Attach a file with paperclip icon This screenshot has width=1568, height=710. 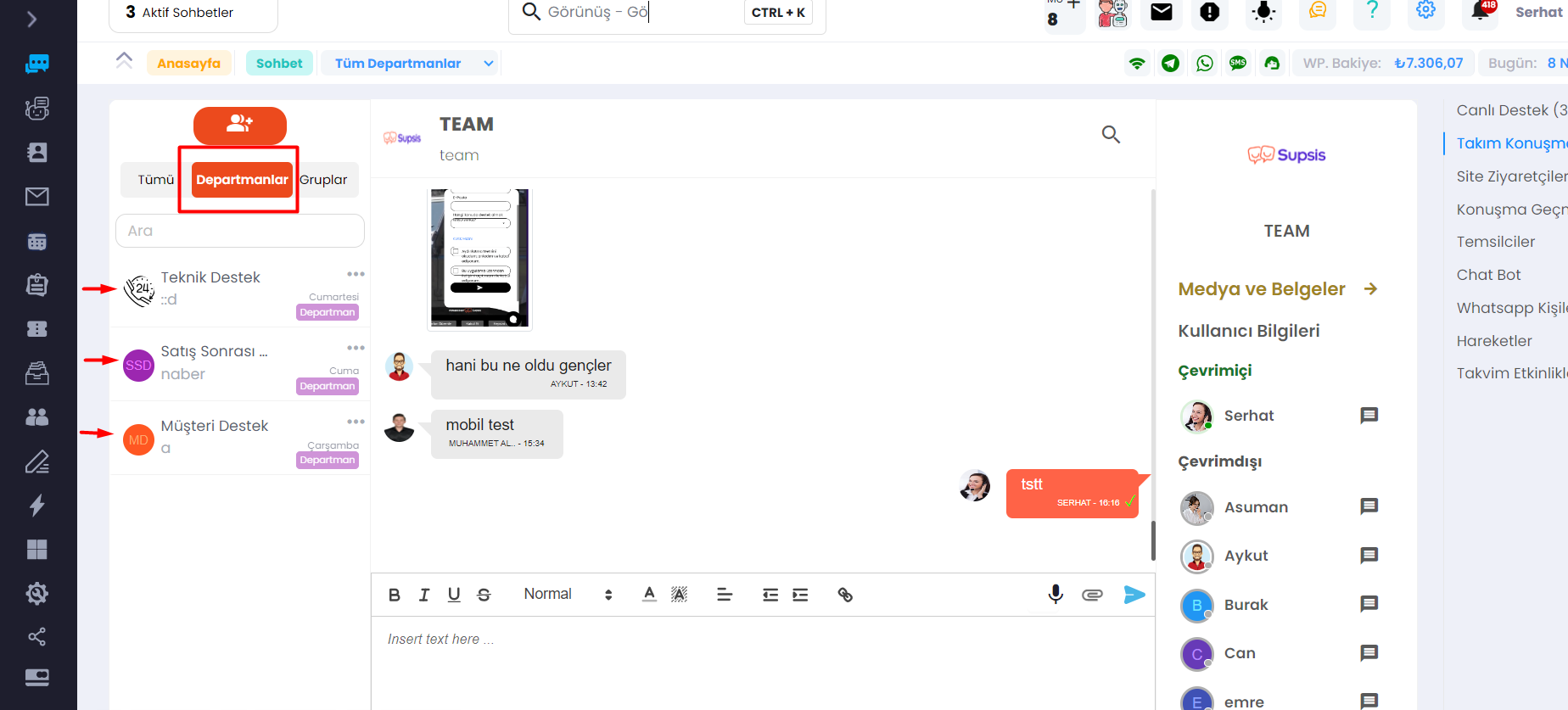tap(1092, 595)
